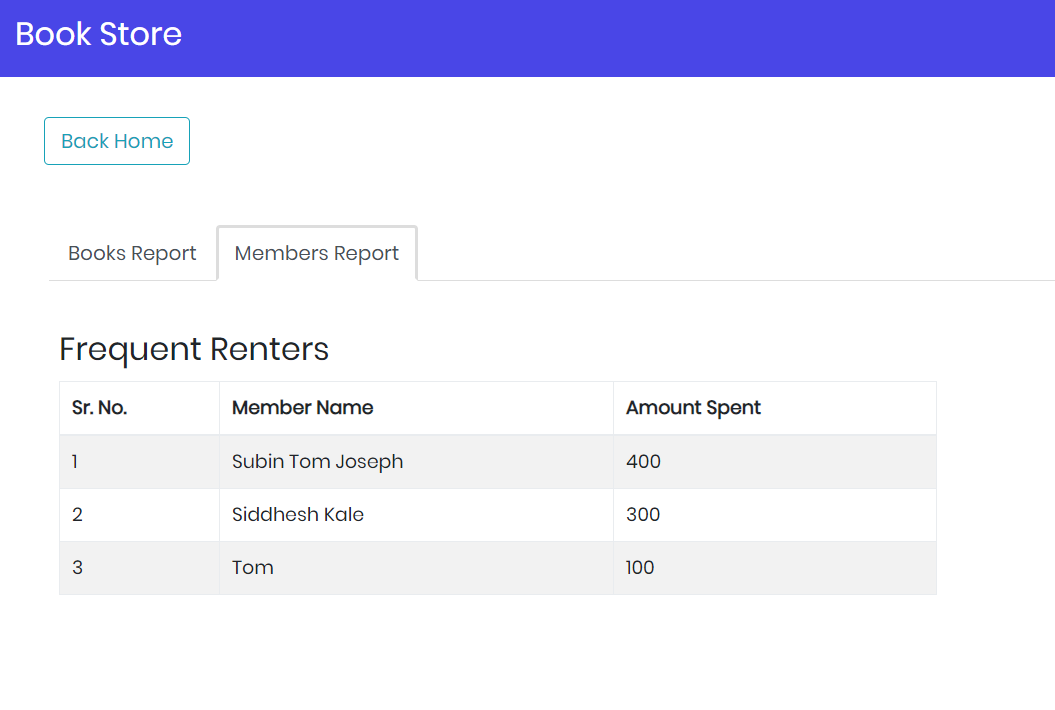Switch to the Books Report tab

[132, 253]
